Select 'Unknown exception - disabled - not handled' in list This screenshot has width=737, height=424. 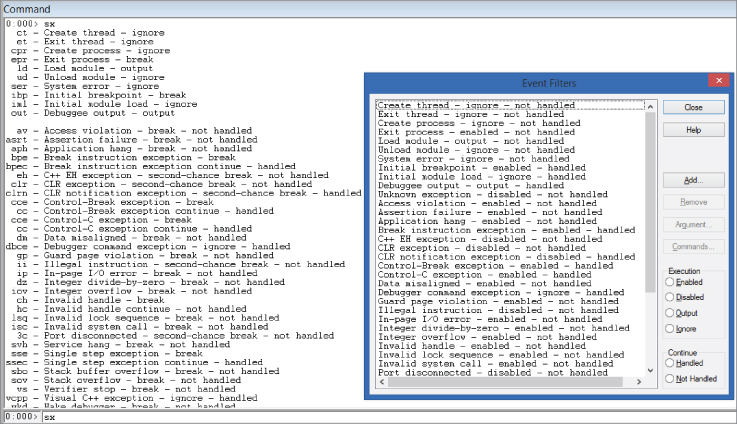[510, 195]
